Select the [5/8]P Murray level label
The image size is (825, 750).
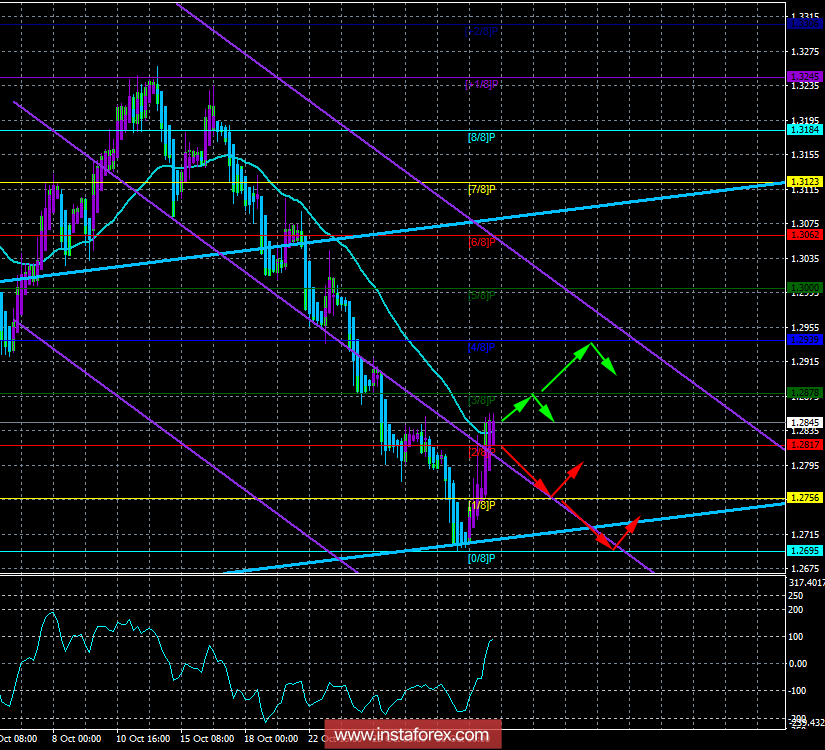tap(481, 295)
